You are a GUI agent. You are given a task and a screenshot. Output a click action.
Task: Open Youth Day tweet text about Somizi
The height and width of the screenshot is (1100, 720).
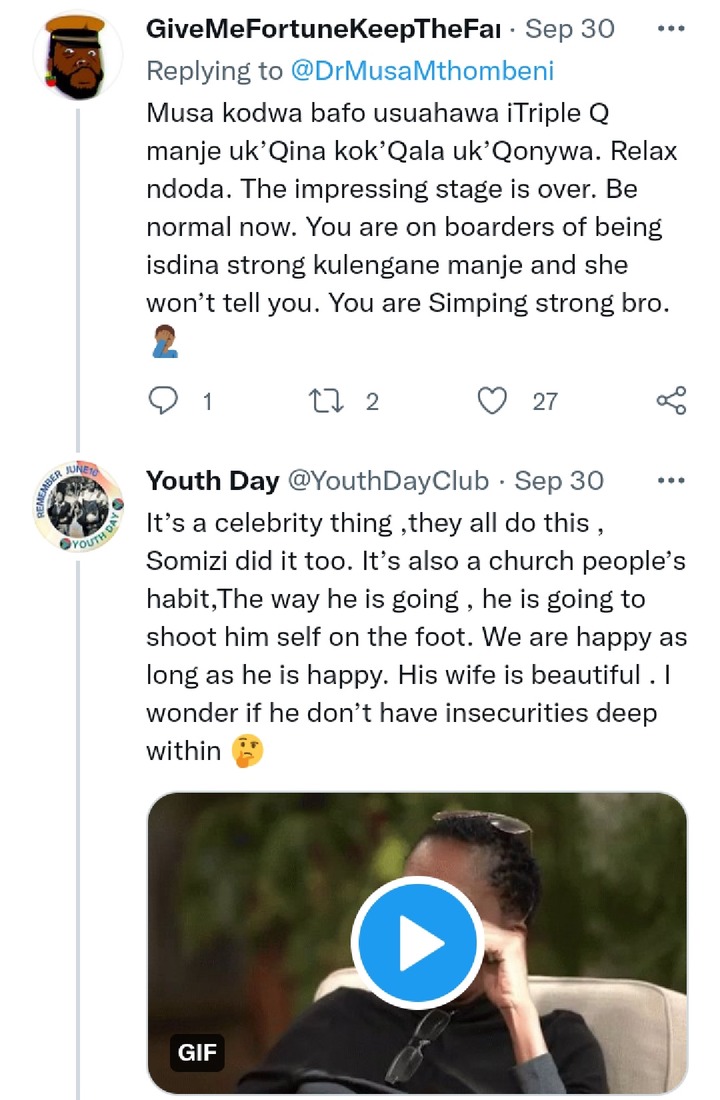(417, 637)
